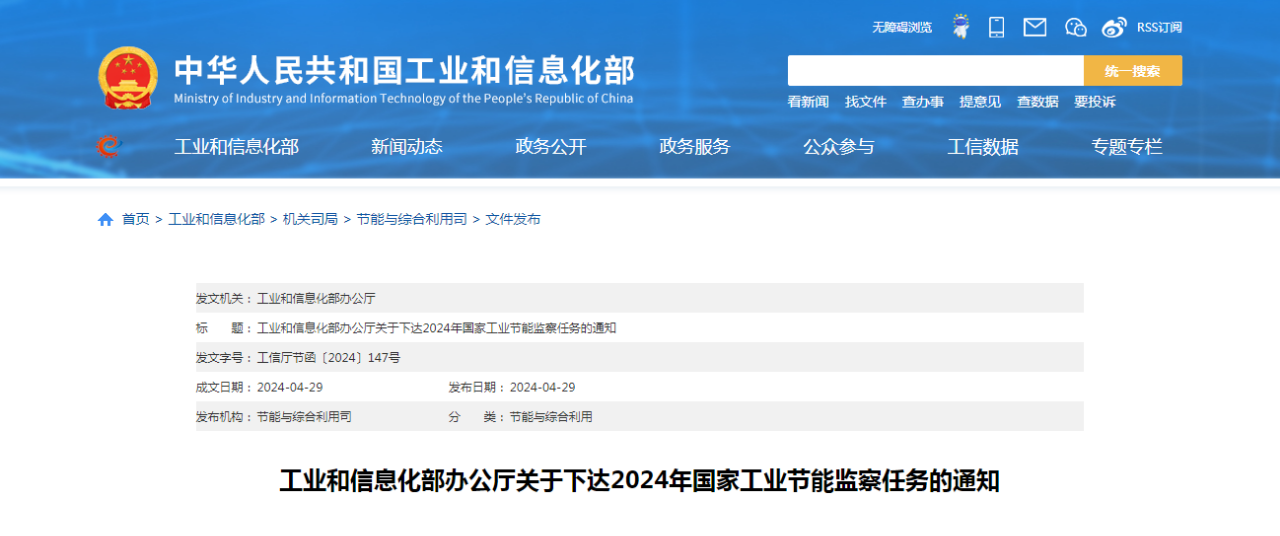Image resolution: width=1280 pixels, height=536 pixels.
Task: Click the home icon in breadcrumb
Action: [105, 219]
